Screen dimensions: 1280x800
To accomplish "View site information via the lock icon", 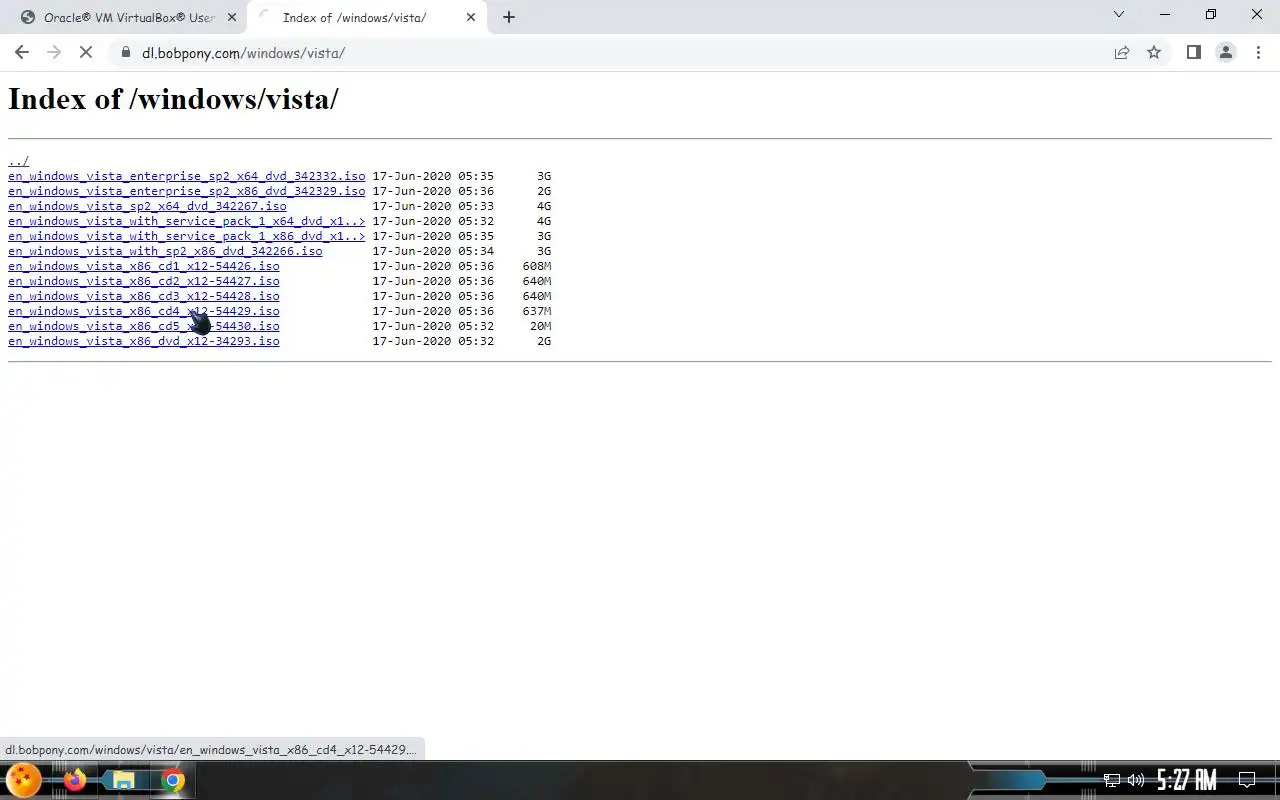I will [x=126, y=53].
